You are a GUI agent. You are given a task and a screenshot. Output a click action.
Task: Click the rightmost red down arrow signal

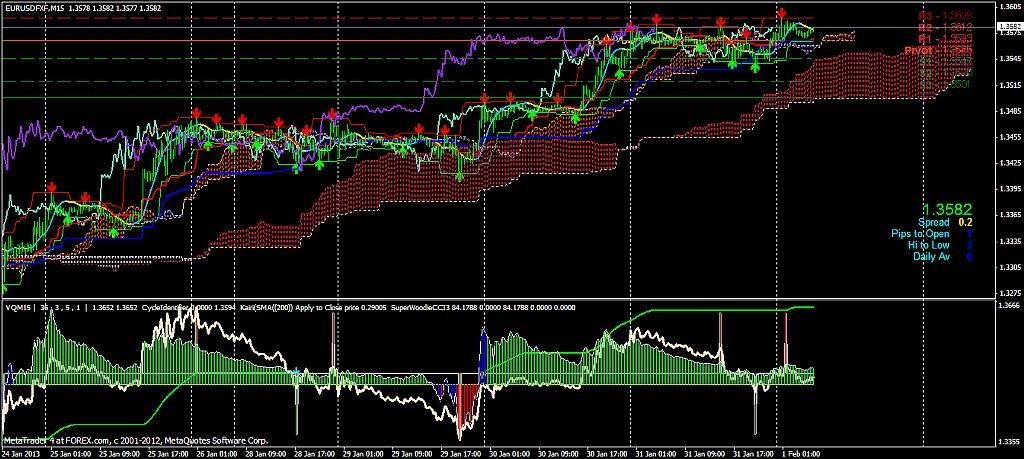click(781, 14)
